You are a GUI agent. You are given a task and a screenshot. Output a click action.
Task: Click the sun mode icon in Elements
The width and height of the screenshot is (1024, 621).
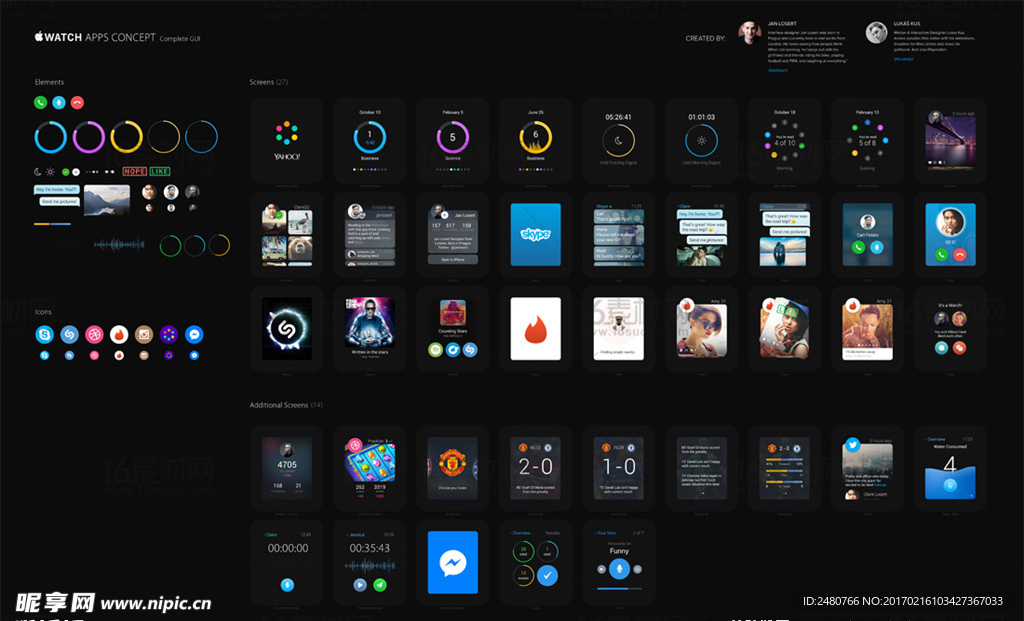51,172
